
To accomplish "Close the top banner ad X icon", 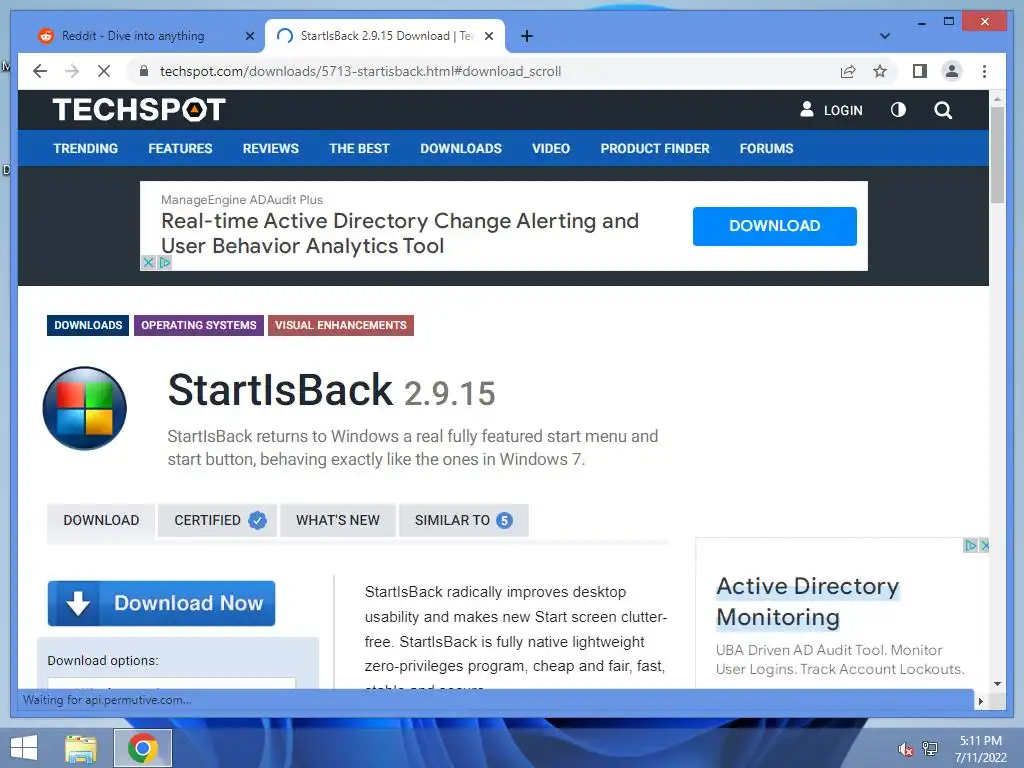I will 148,263.
